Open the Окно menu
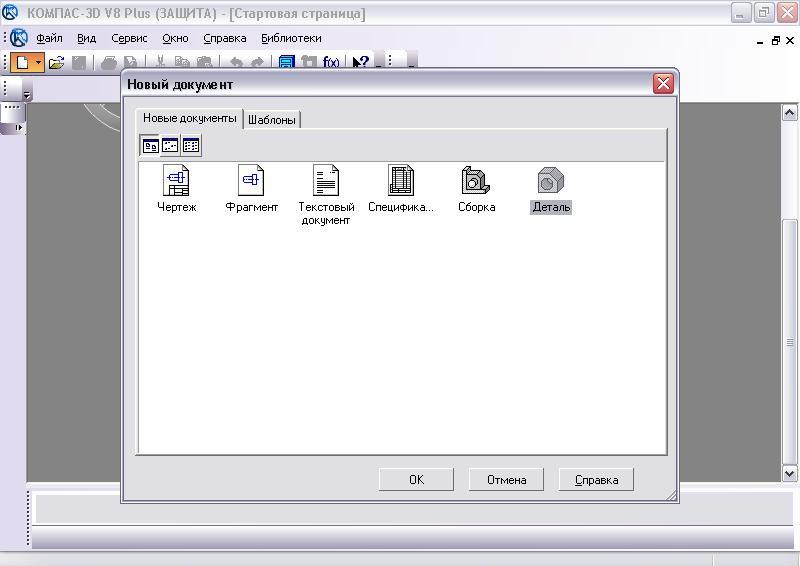 pos(175,38)
